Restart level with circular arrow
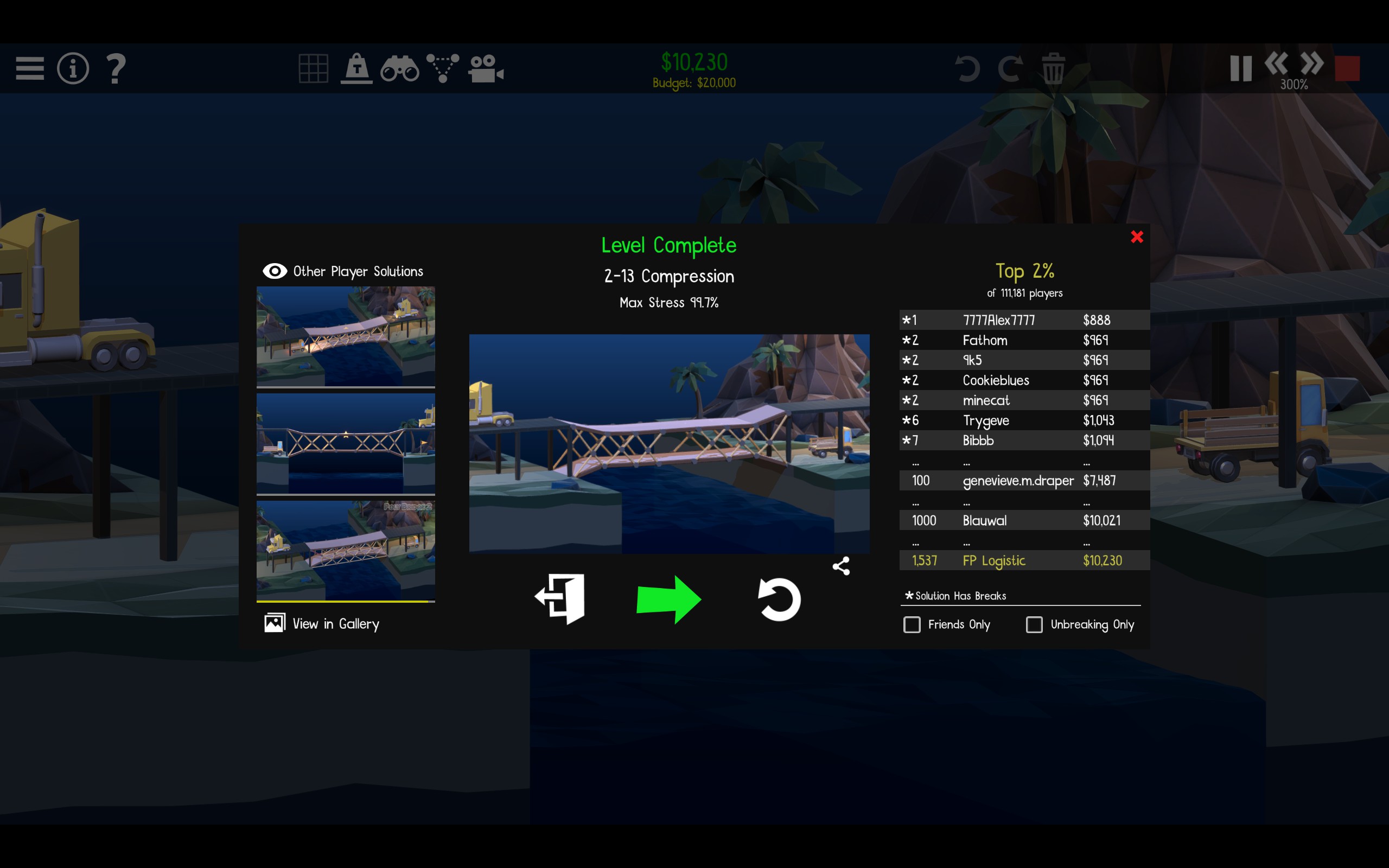Image resolution: width=1389 pixels, height=868 pixels. (x=779, y=599)
